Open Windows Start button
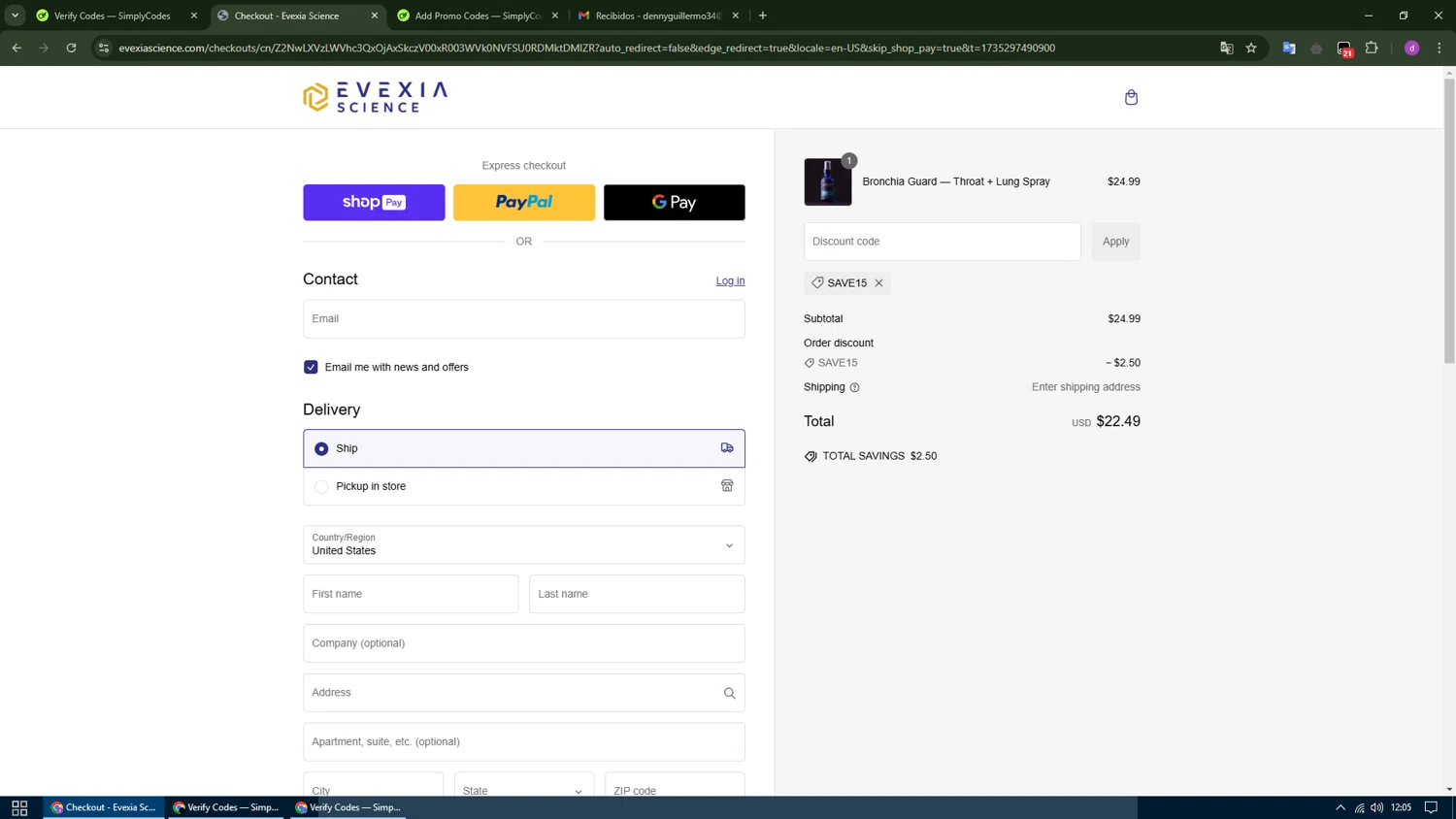This screenshot has width=1456, height=819. [x=19, y=807]
